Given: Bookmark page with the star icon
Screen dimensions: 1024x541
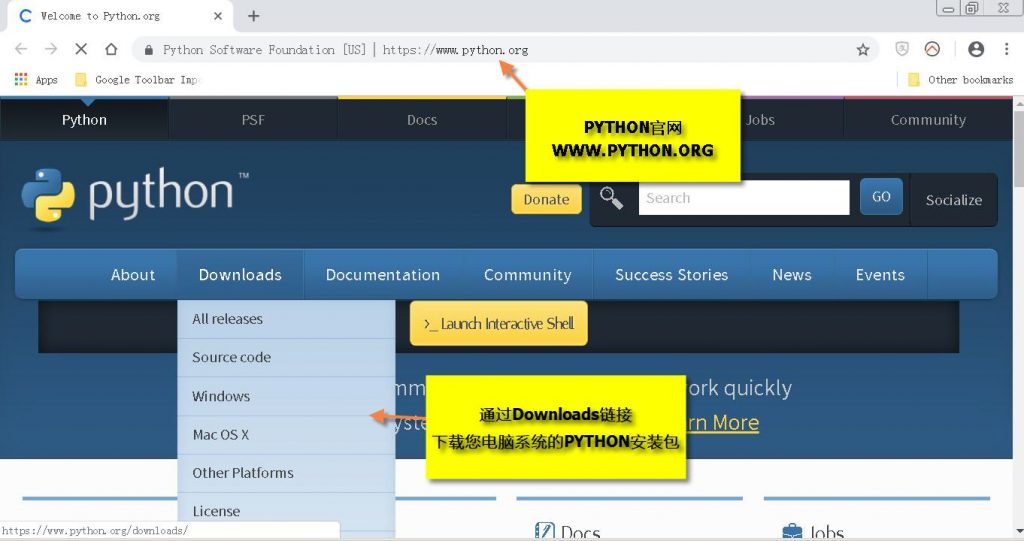Looking at the screenshot, I should [x=862, y=49].
